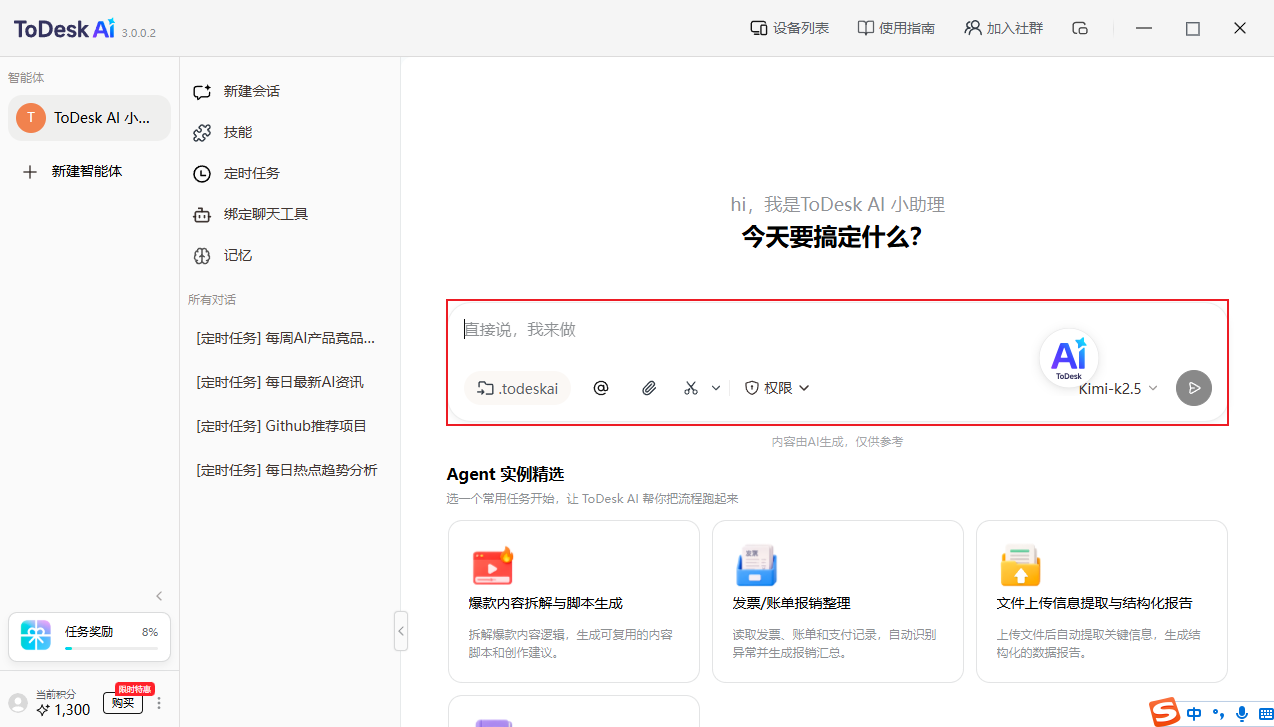Open the 任务奖励 task reward card
1274x727 pixels.
89,637
